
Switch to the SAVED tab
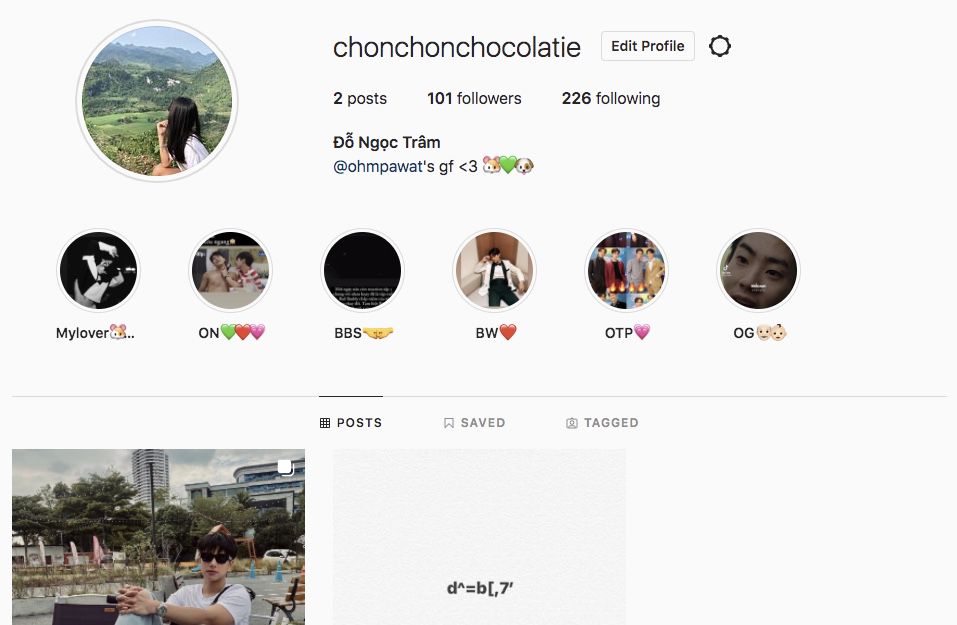(474, 422)
